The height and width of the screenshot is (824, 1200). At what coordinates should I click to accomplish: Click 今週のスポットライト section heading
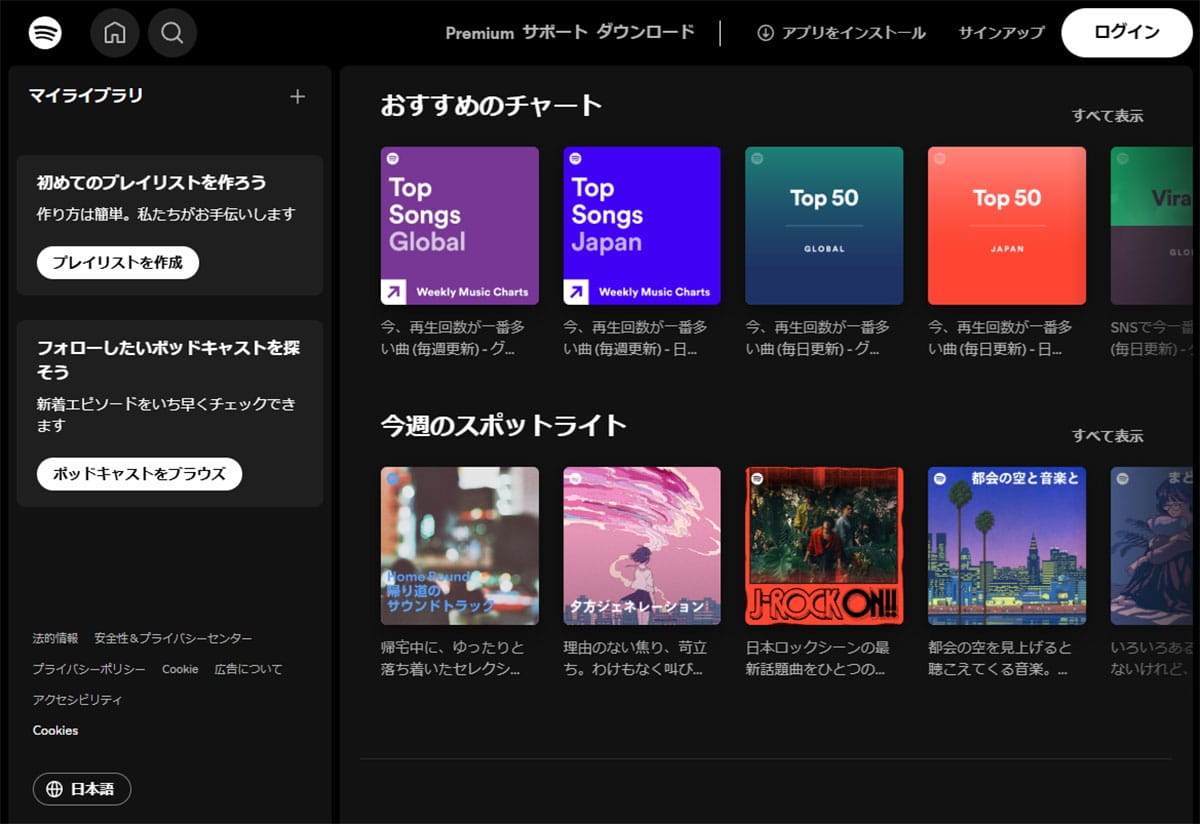[503, 425]
